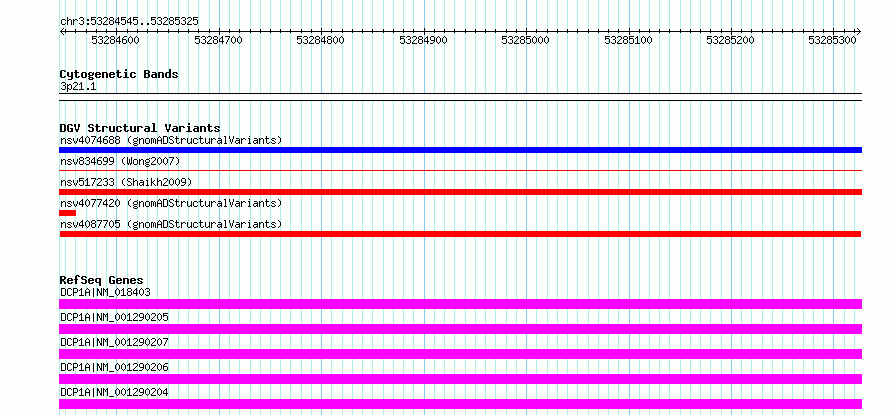The image size is (890, 415).
Task: Click the 53284800 ruler position label
Action: click(x=320, y=40)
